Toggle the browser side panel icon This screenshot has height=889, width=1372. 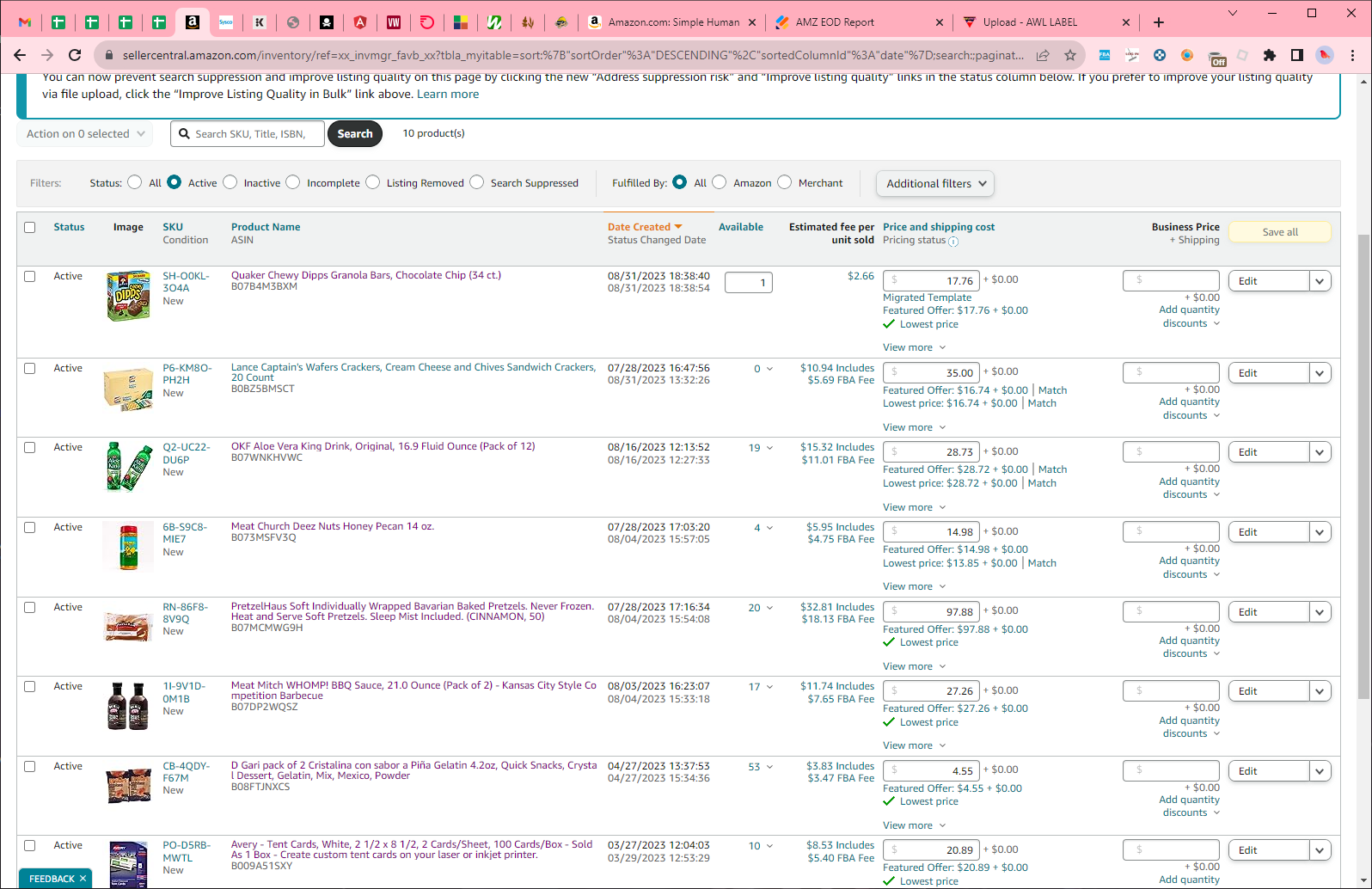pos(1297,55)
